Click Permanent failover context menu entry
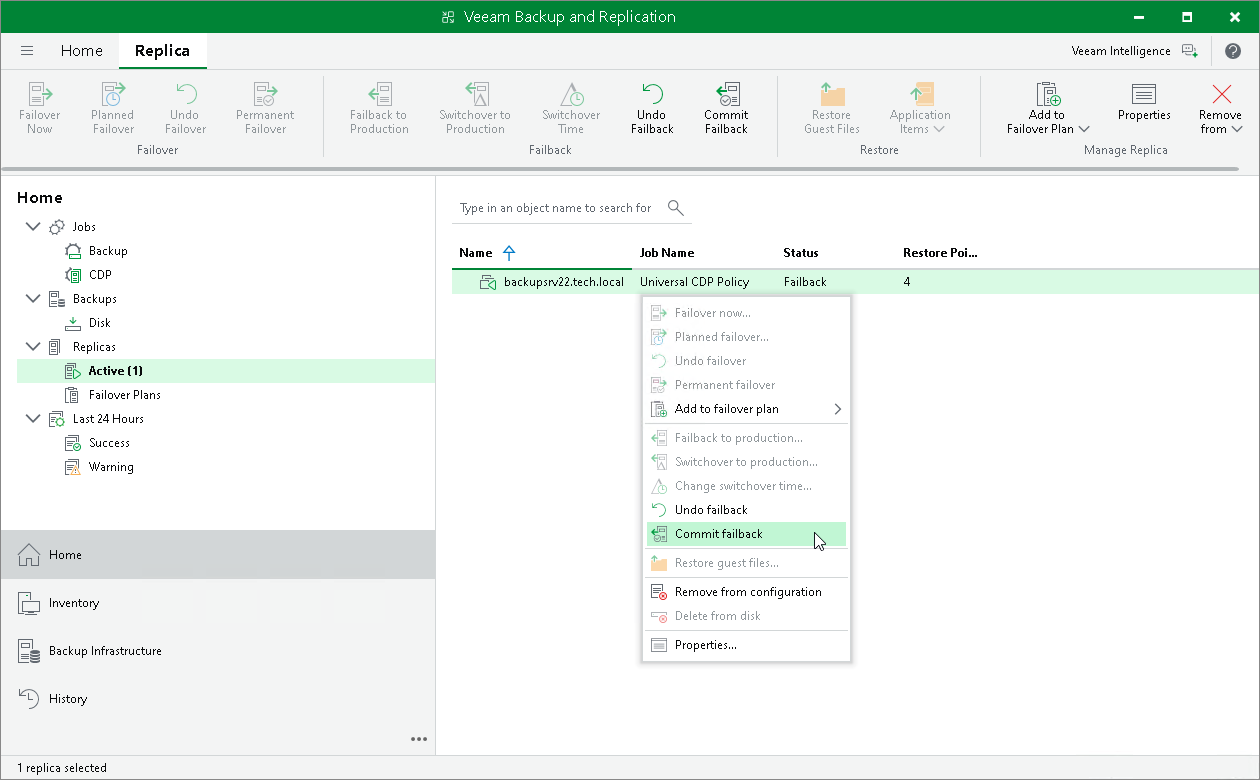The height and width of the screenshot is (780, 1260). (x=747, y=385)
